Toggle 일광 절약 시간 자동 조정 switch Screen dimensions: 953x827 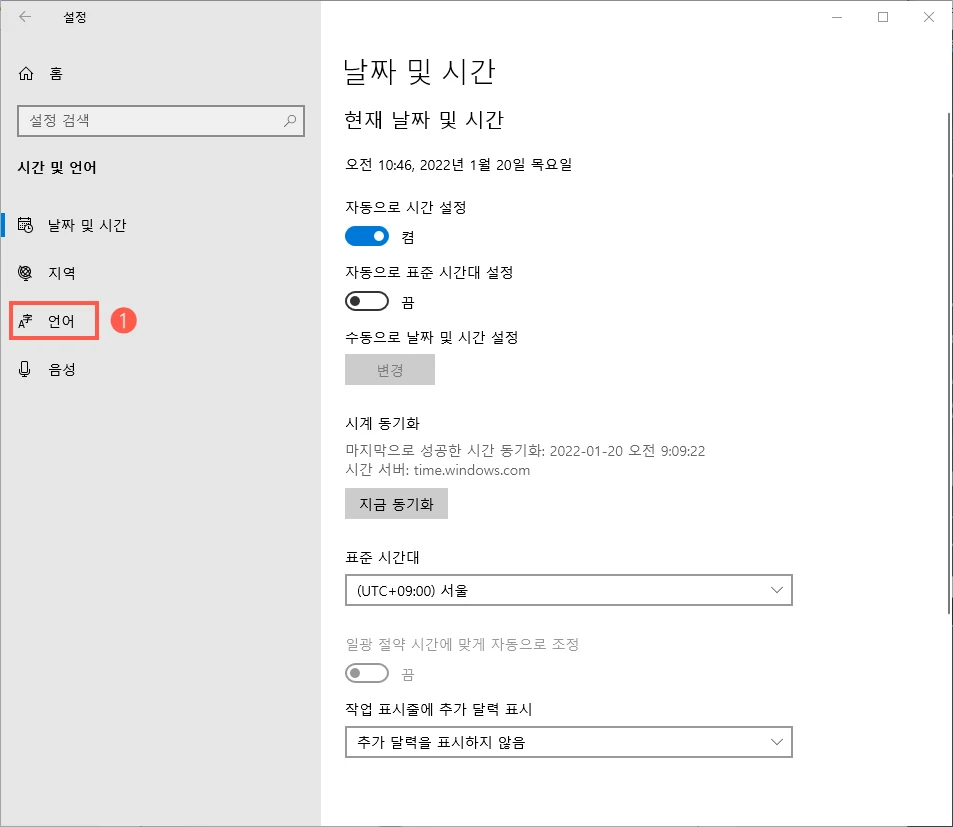pyautogui.click(x=367, y=672)
